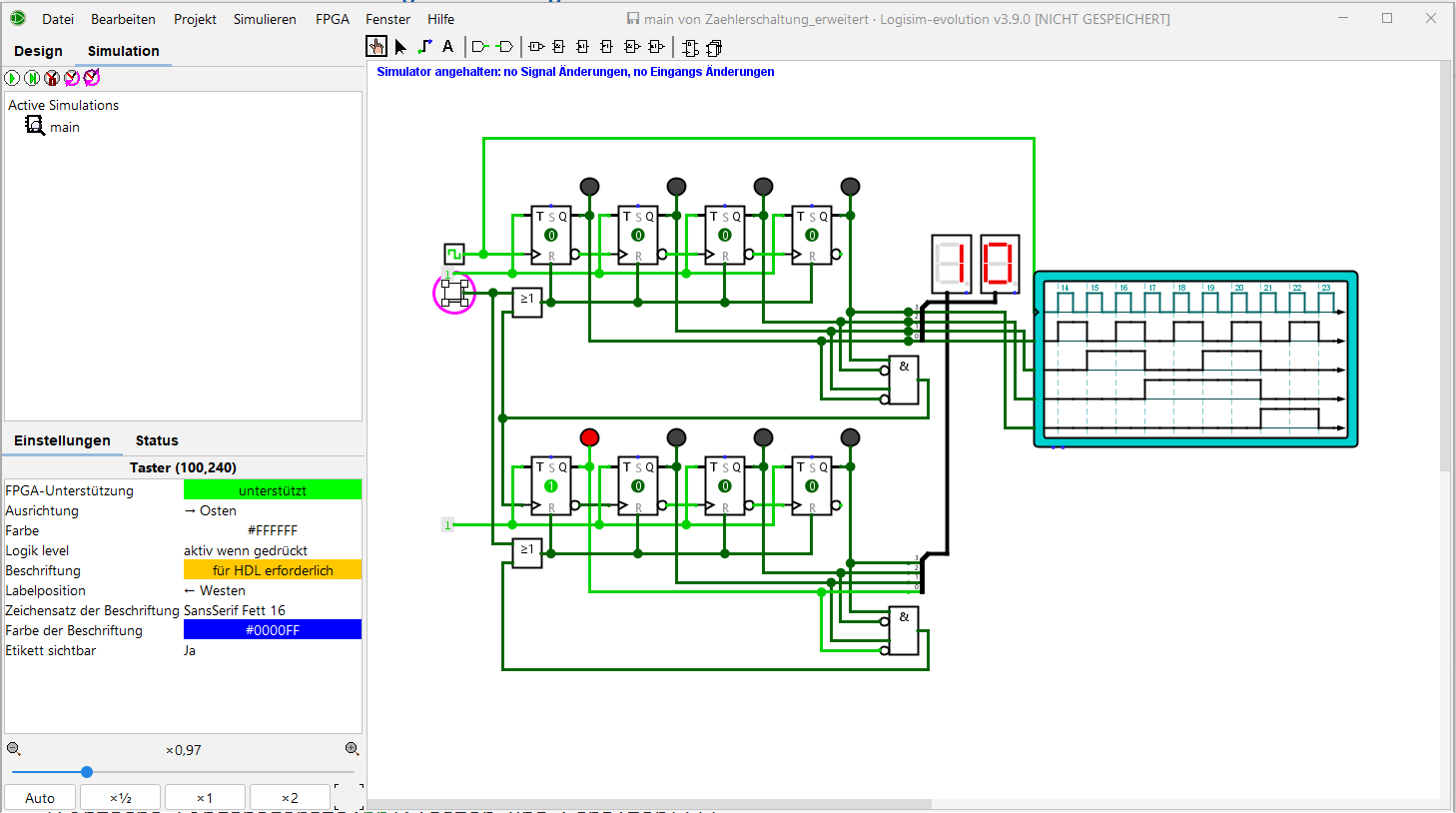Click the step simulation icon
Screen dimensions: 1456x813
pos(32,78)
